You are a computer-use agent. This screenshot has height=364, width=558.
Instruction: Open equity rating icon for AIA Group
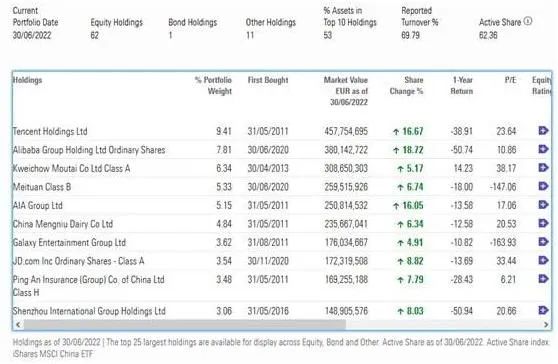(543, 205)
